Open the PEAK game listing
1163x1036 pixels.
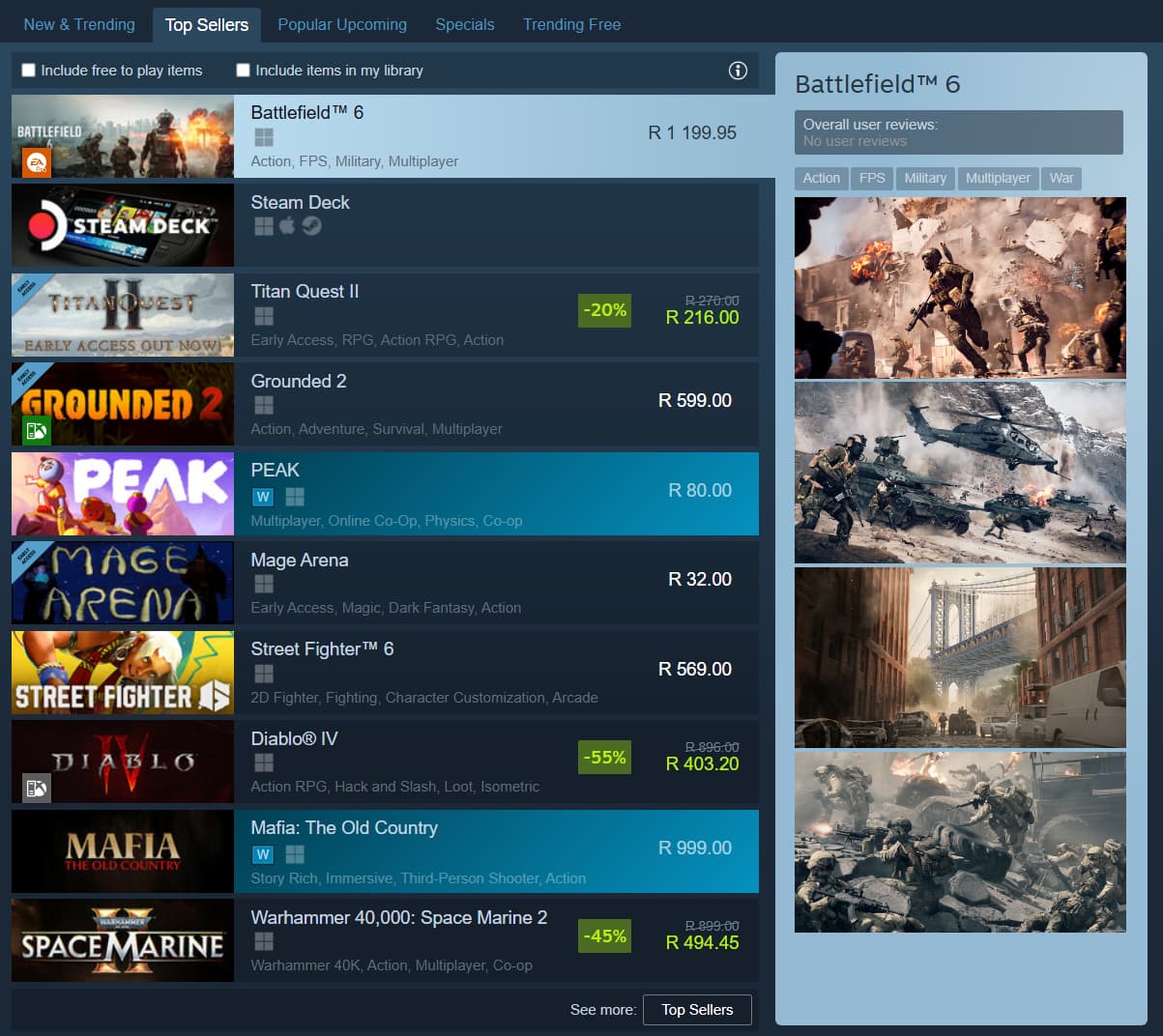[385, 494]
